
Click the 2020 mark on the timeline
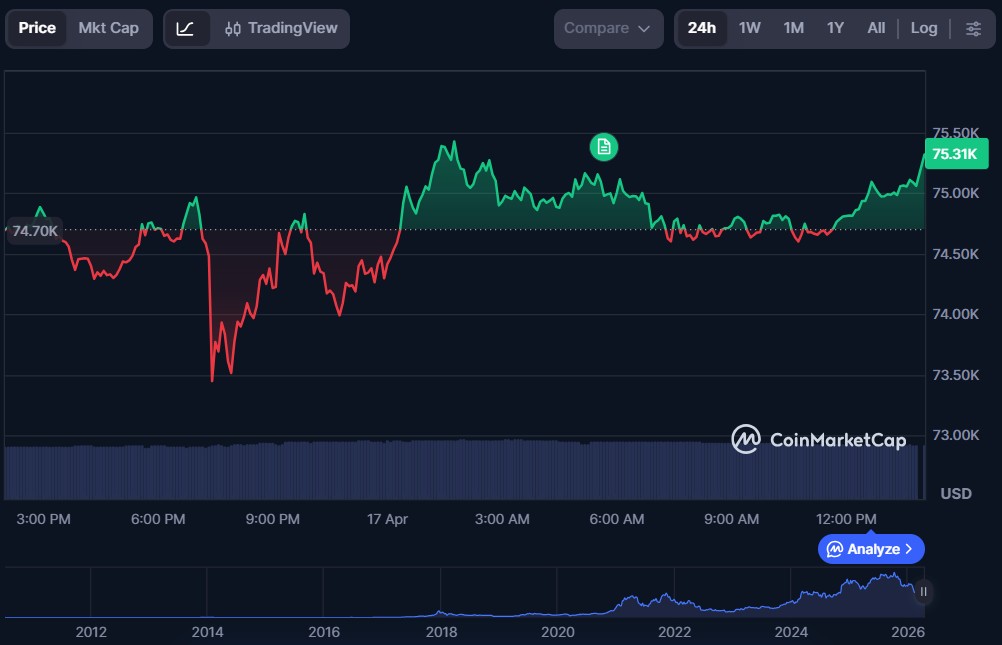click(x=558, y=632)
